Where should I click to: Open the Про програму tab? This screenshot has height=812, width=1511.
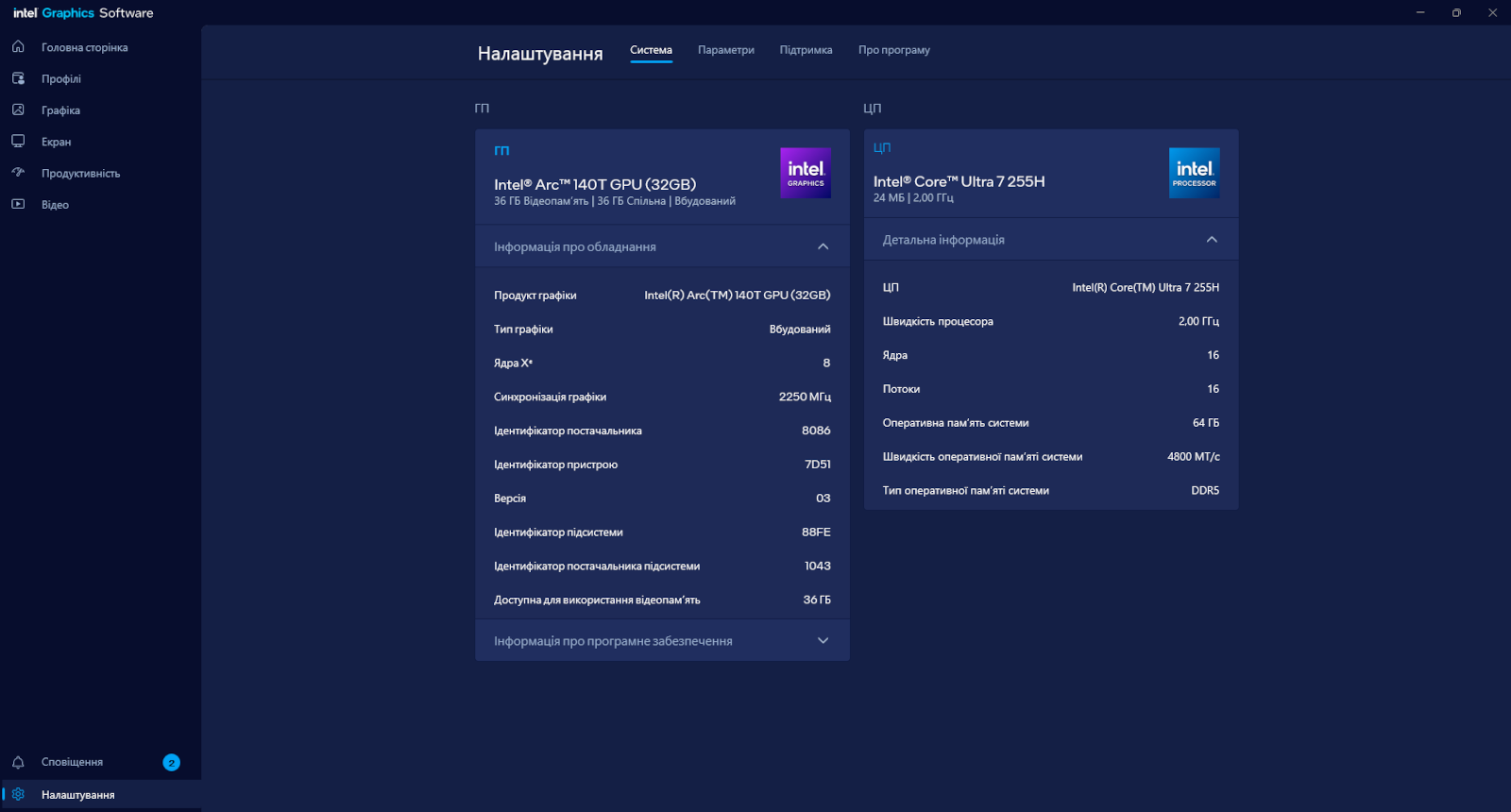coord(894,50)
